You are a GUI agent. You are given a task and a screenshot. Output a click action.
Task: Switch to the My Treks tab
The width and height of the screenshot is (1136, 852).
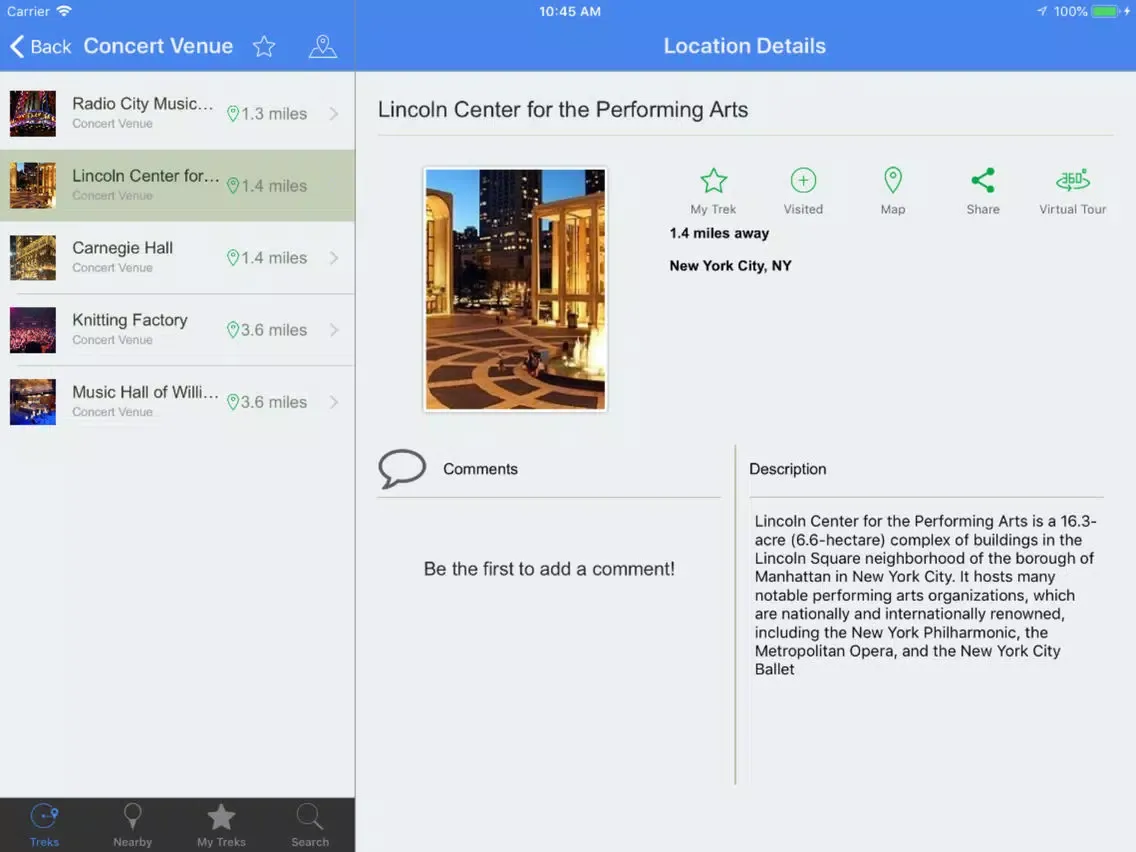pos(221,825)
